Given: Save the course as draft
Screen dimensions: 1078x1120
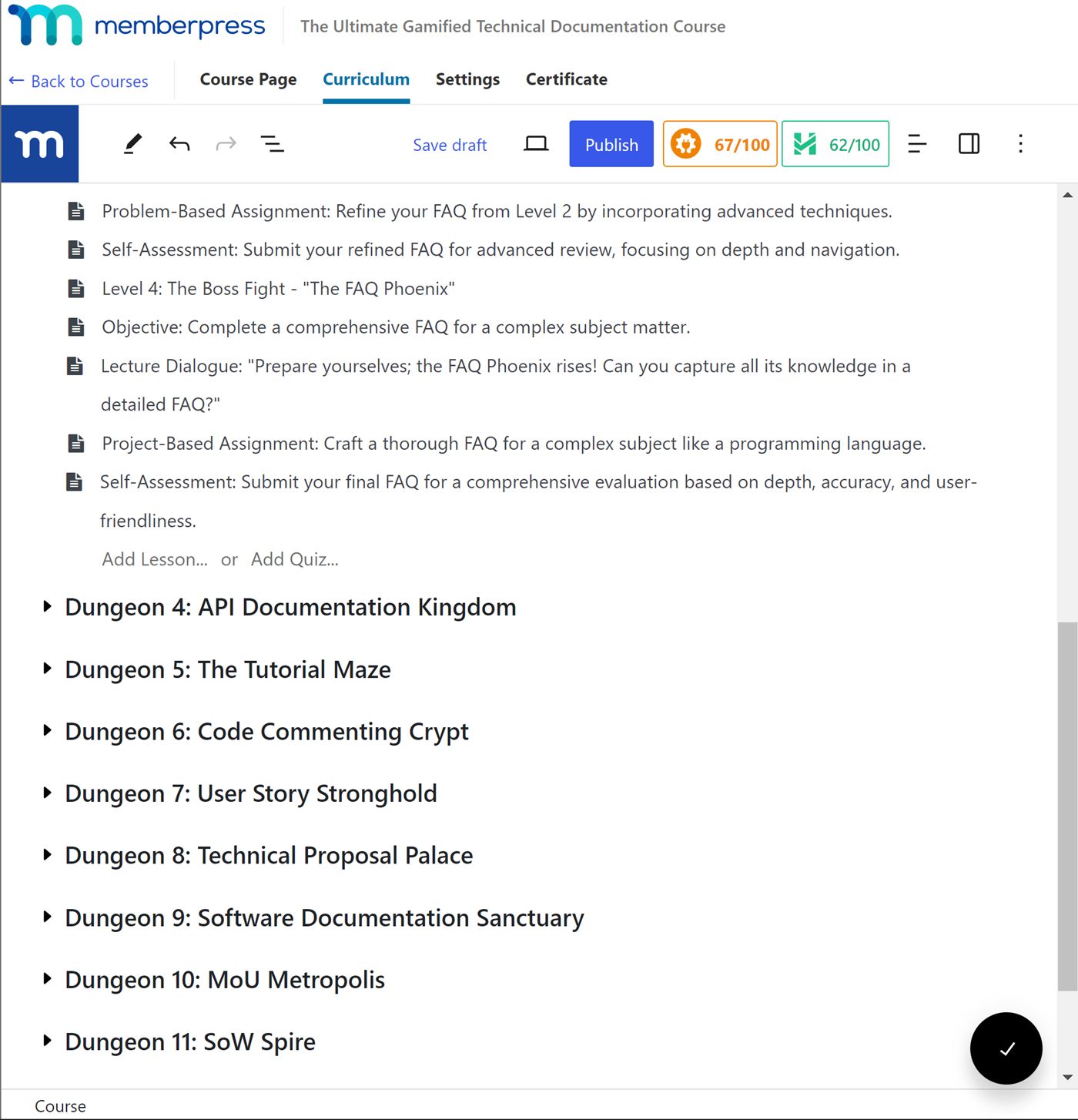Looking at the screenshot, I should [450, 145].
